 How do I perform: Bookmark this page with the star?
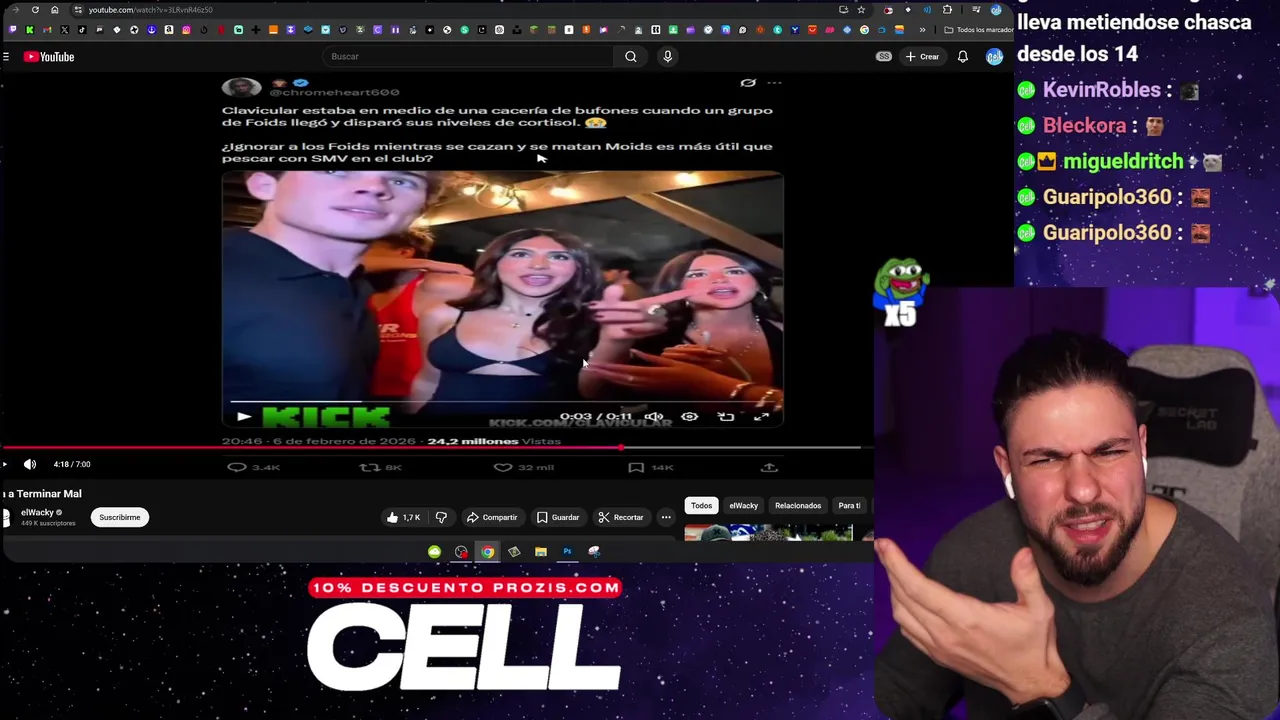pyautogui.click(x=861, y=10)
